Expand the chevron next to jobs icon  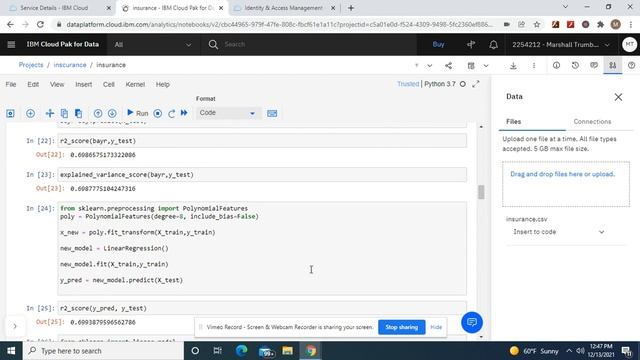486,65
